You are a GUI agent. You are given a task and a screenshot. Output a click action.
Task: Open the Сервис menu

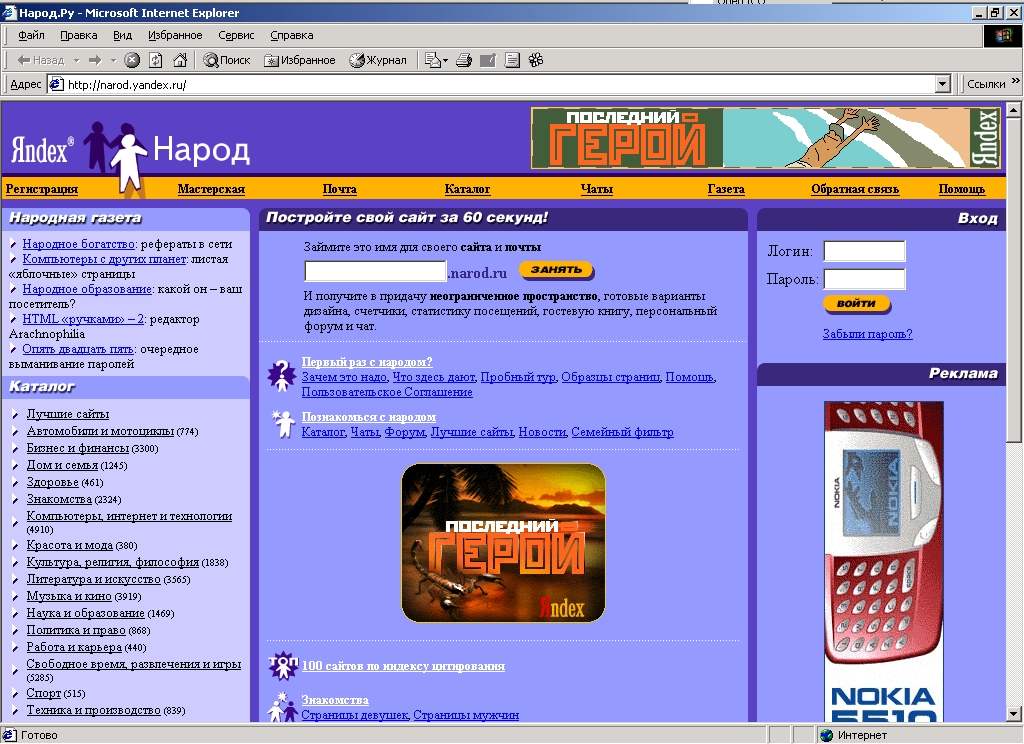click(x=236, y=35)
